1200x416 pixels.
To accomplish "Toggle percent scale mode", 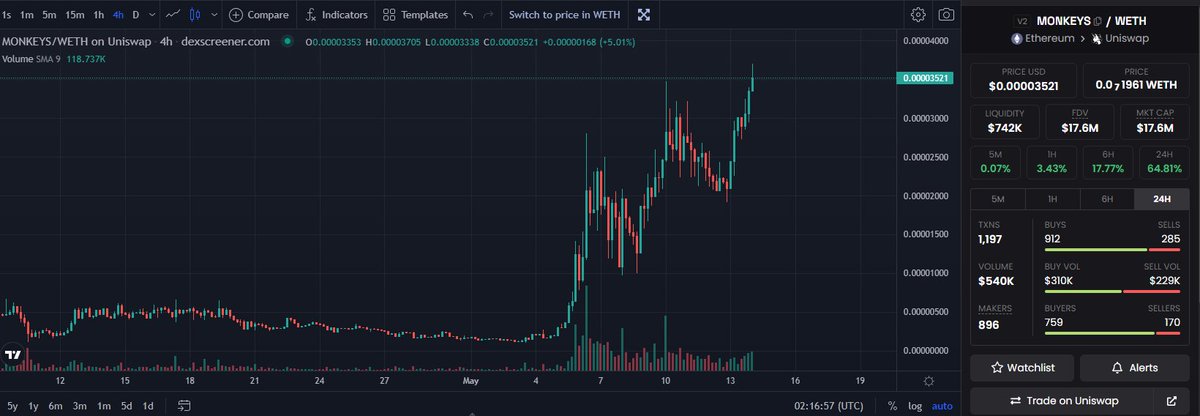I will (892, 406).
